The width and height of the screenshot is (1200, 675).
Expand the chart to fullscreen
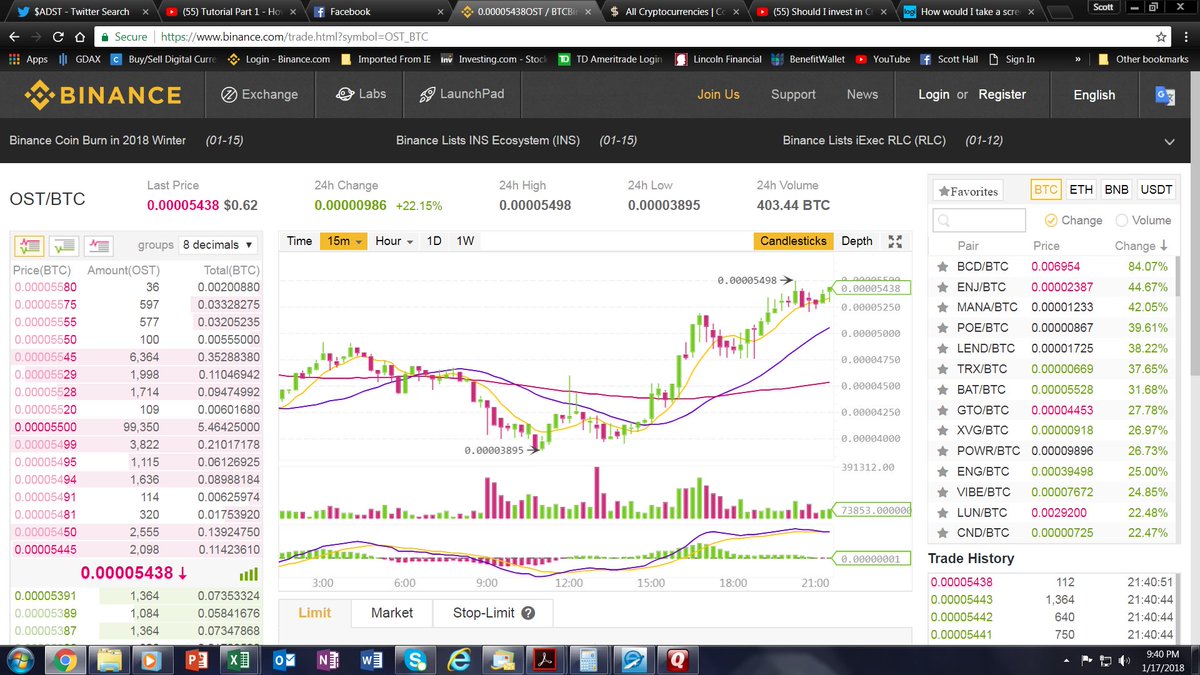[895, 241]
